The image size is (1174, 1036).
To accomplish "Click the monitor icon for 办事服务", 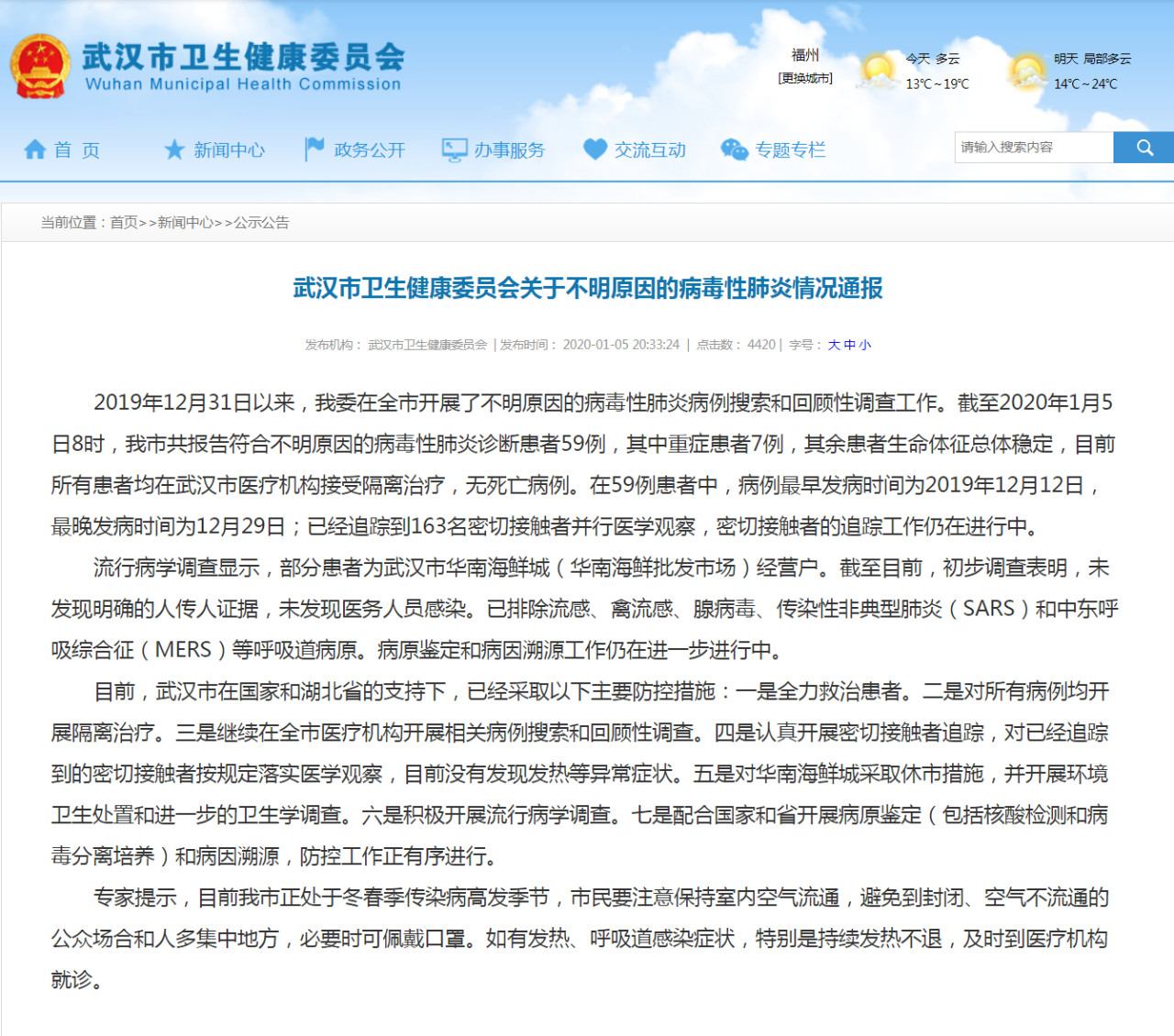I will (x=454, y=149).
